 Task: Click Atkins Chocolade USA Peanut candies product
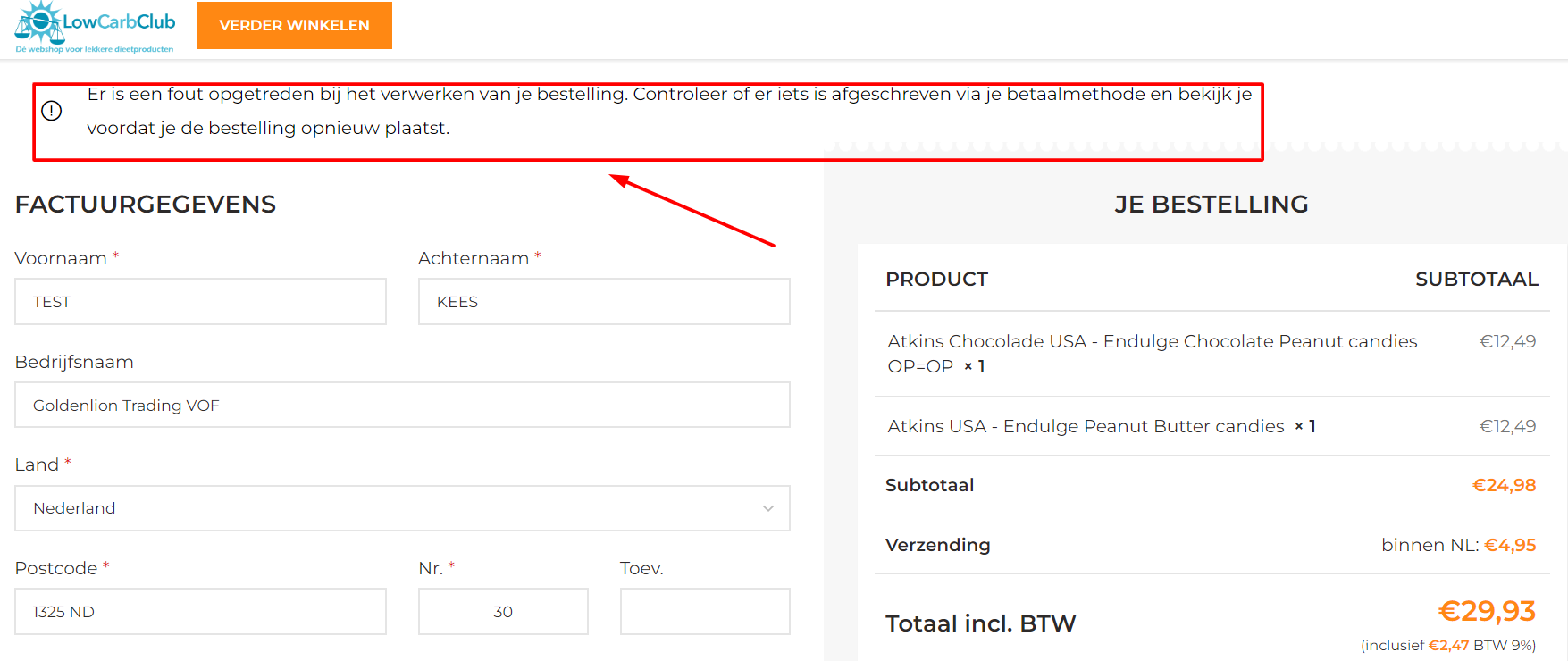(1153, 354)
